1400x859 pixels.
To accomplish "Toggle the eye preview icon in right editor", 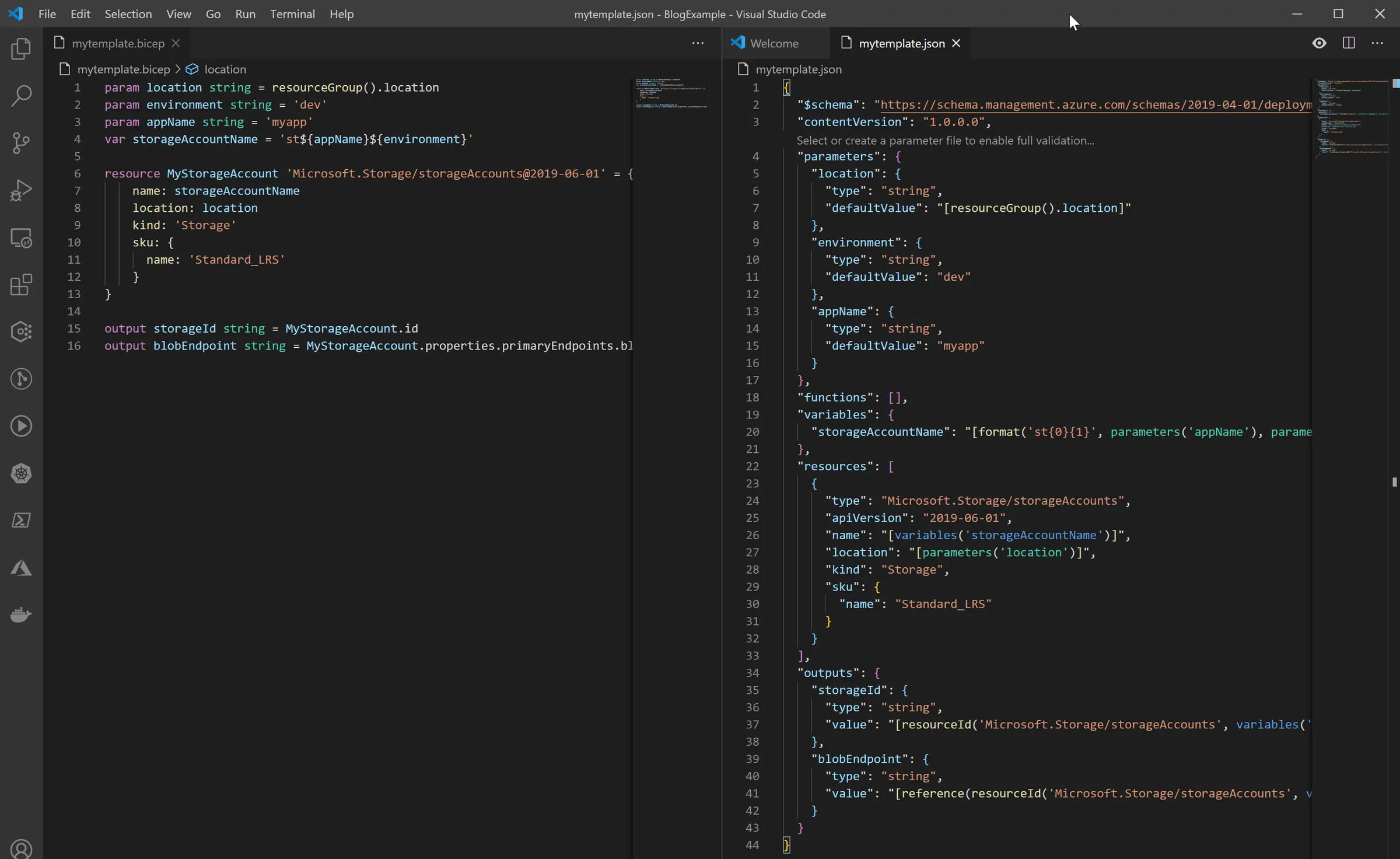I will click(1319, 43).
